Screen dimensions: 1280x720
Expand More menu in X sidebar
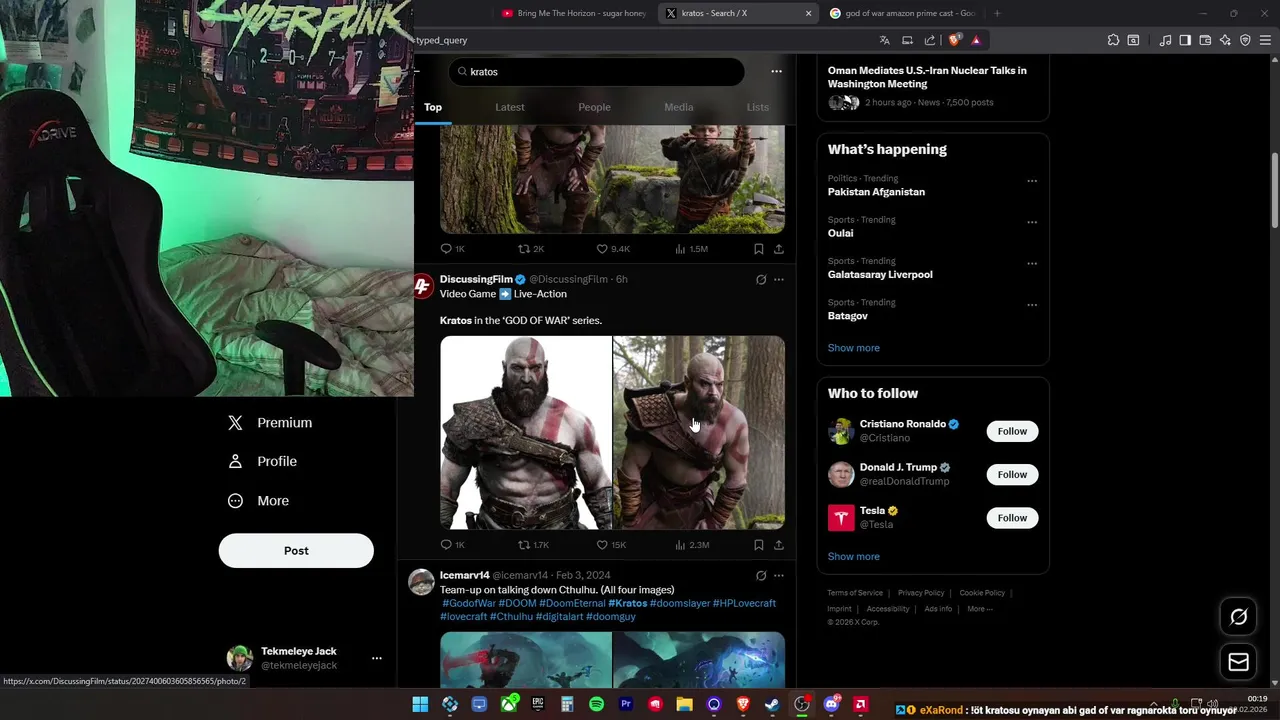259,501
